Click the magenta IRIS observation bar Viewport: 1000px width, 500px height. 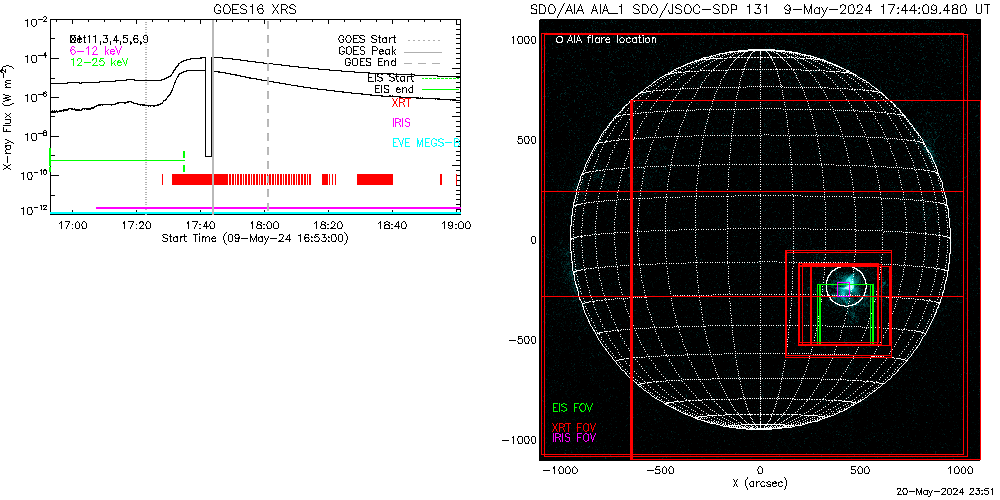278,208
